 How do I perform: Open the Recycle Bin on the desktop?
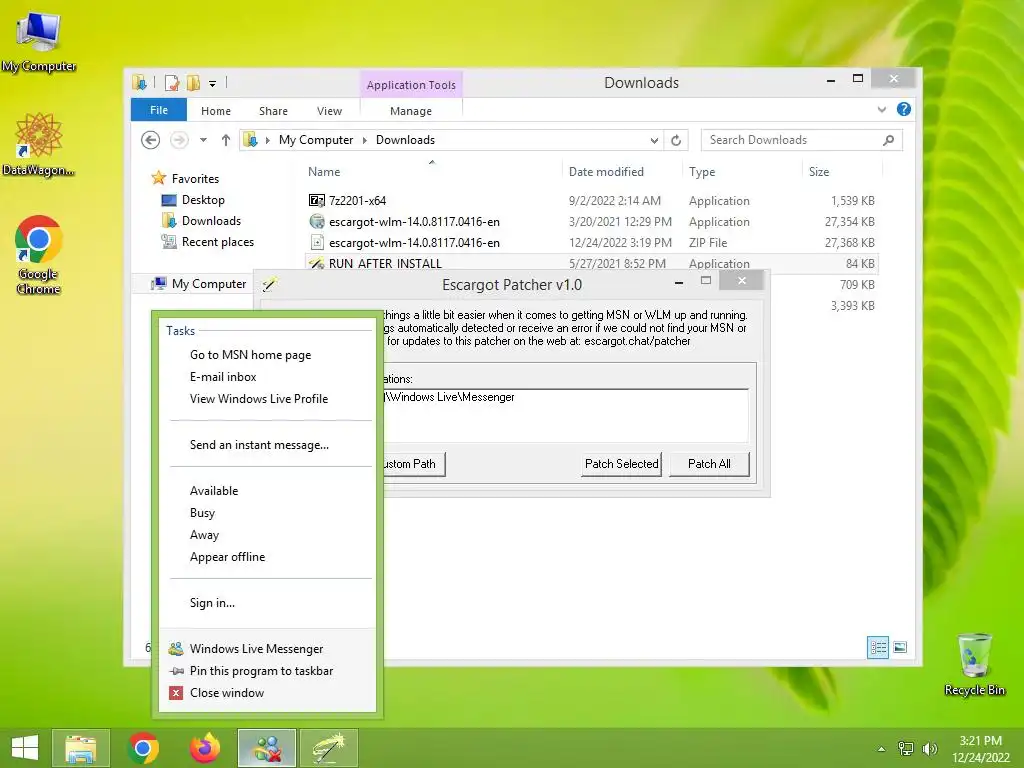click(x=974, y=664)
